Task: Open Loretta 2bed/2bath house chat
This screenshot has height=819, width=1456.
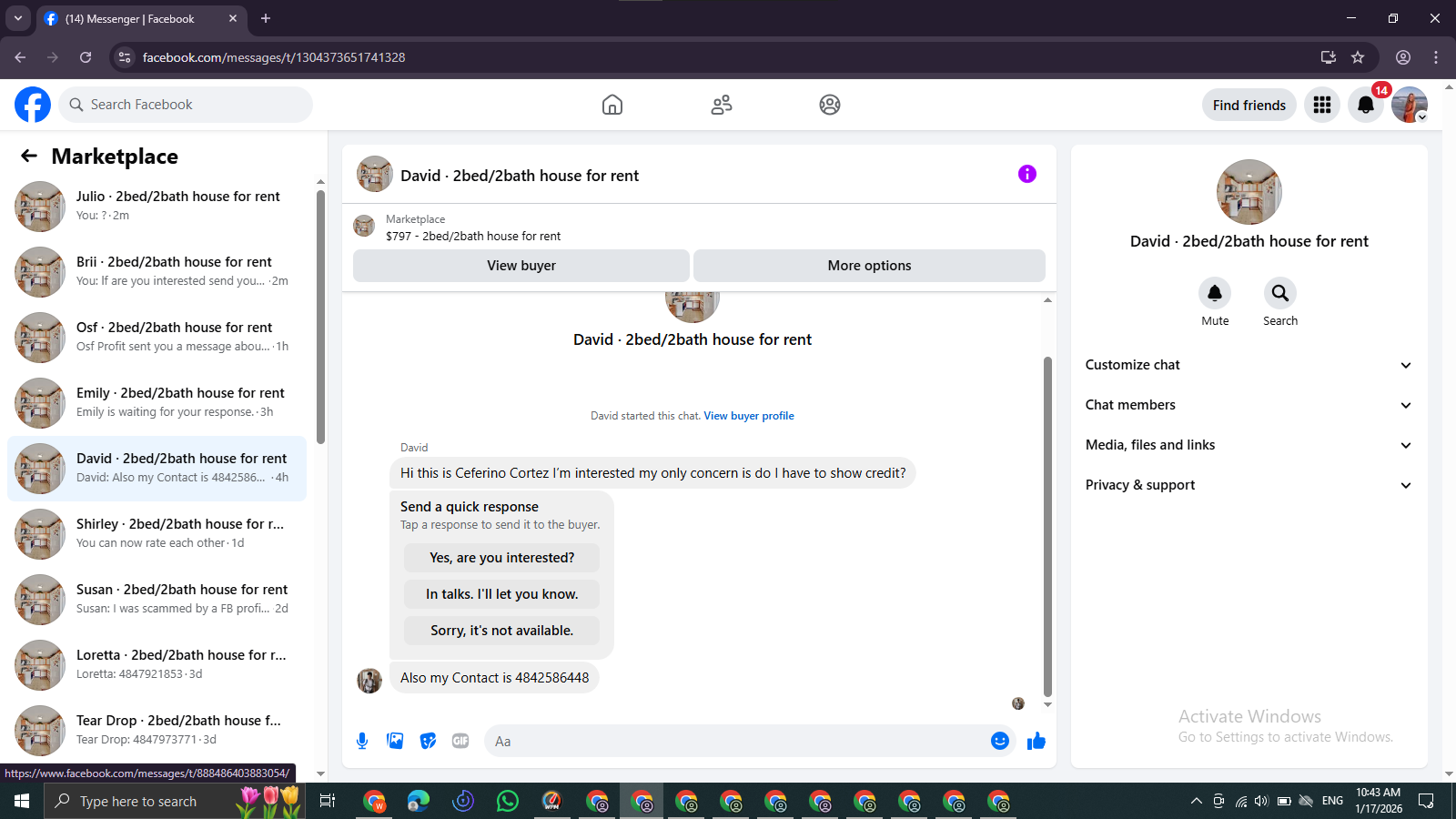Action: [x=157, y=665]
